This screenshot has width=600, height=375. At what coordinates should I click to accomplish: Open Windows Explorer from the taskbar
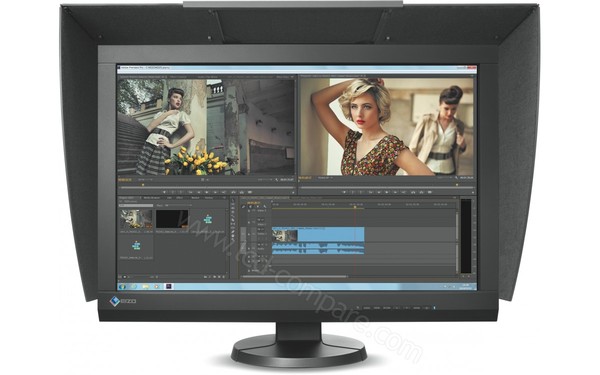(x=145, y=286)
